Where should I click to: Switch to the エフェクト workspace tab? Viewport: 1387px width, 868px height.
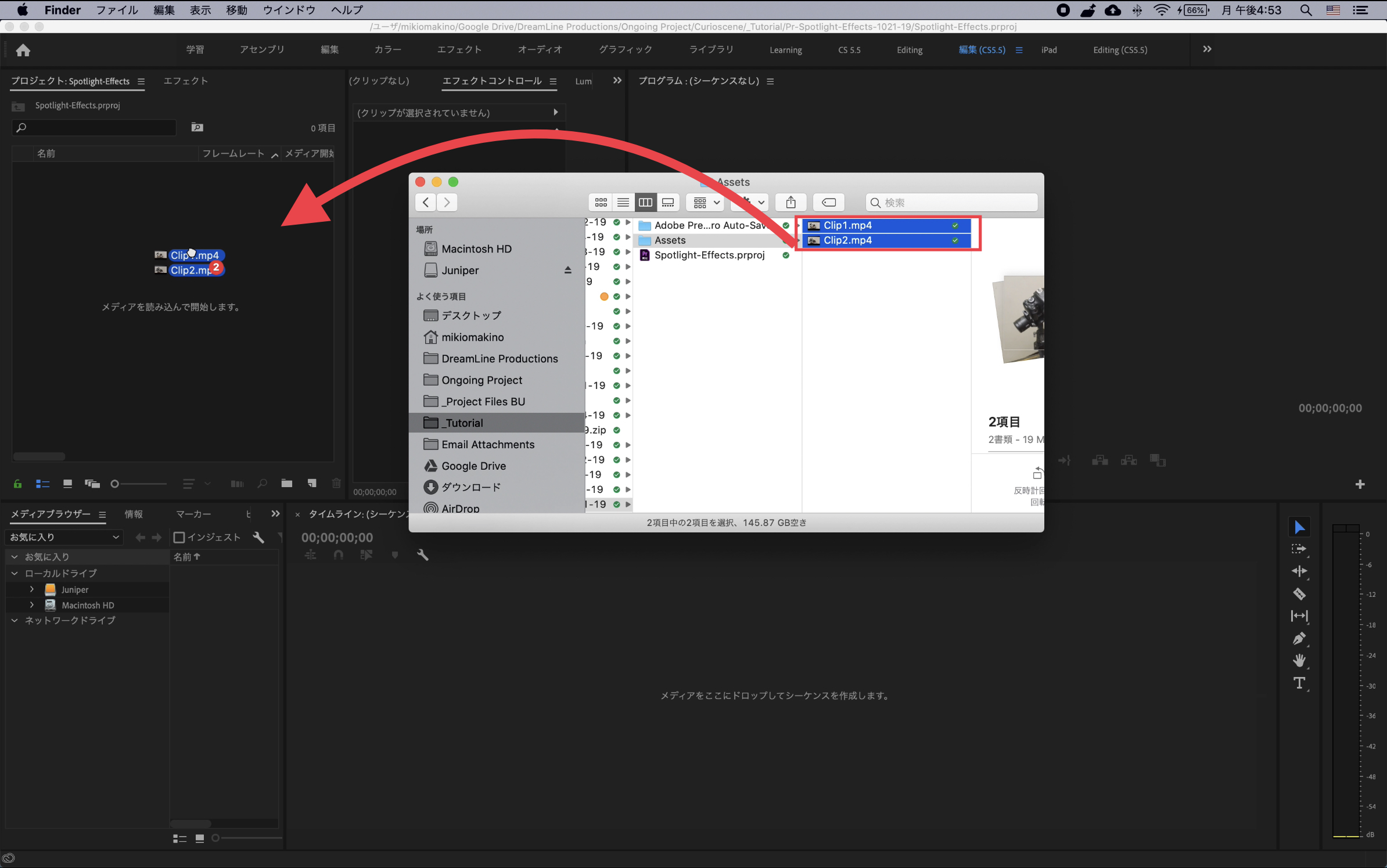[x=459, y=49]
